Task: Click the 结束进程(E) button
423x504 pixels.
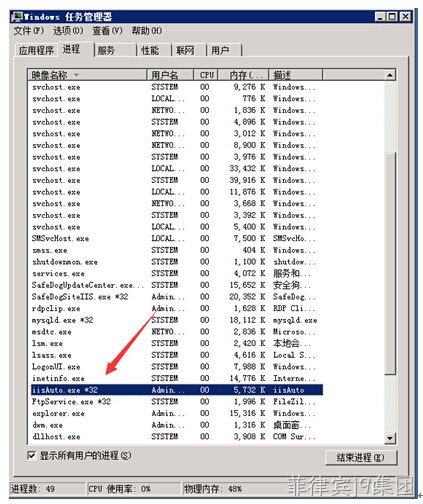Action: click(x=361, y=457)
